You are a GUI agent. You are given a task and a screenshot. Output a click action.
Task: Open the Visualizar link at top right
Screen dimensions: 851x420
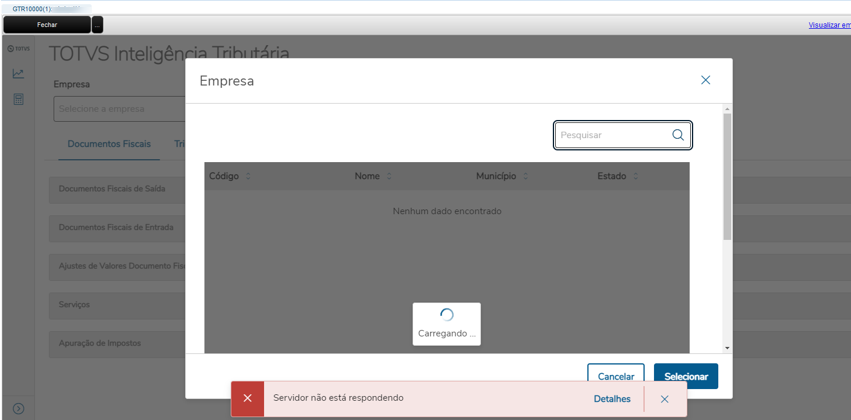pos(829,25)
